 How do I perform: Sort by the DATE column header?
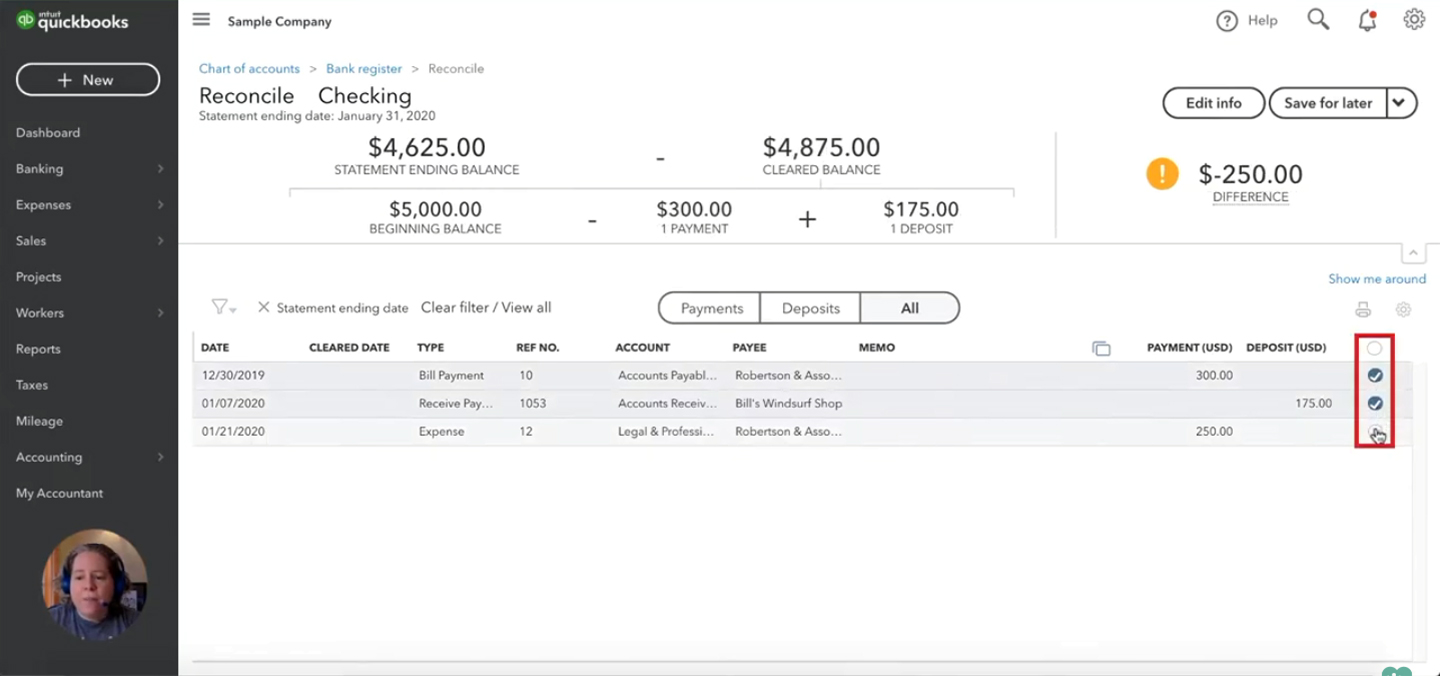click(215, 348)
